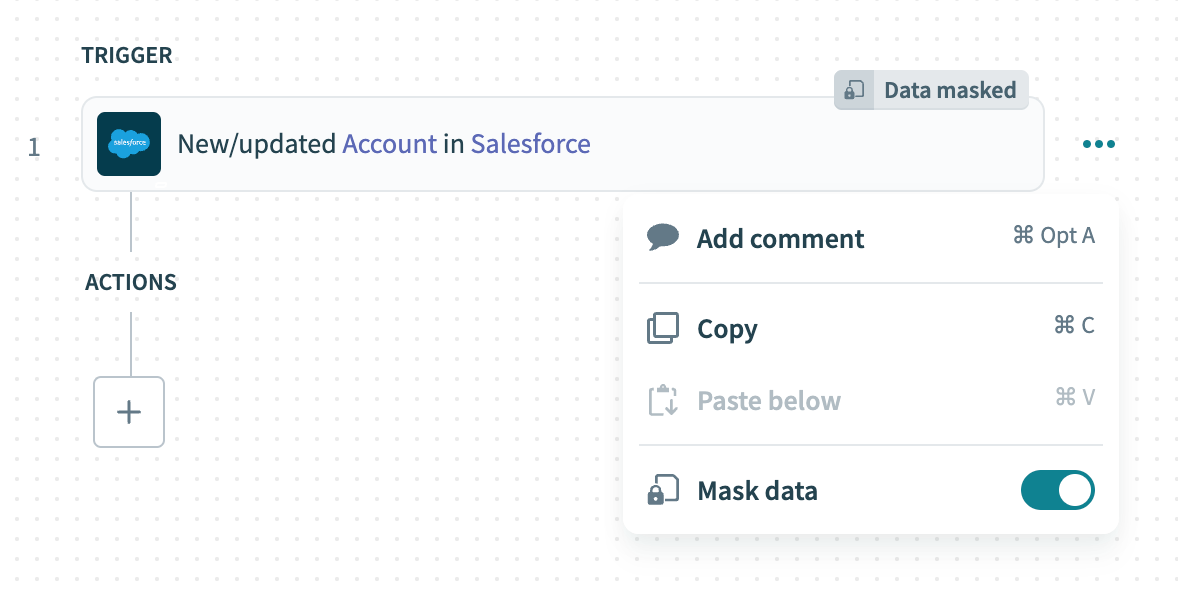Choose Copy from the context menu
1178x595 pixels.
(727, 328)
